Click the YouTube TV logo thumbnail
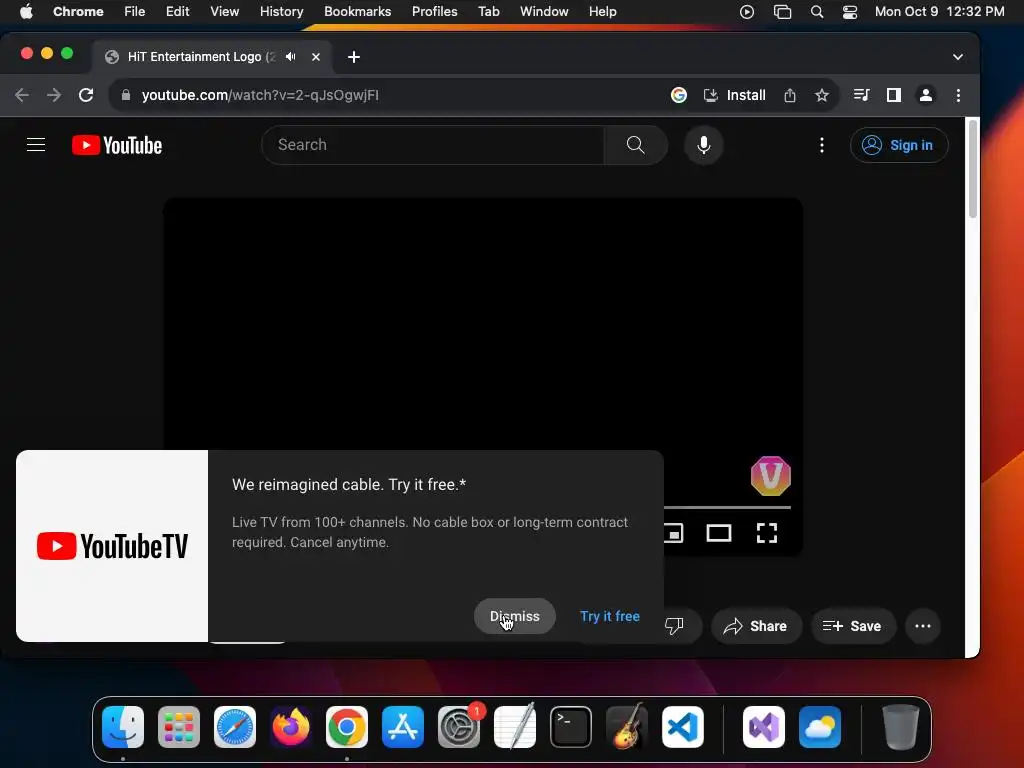1024x768 pixels. 112,546
